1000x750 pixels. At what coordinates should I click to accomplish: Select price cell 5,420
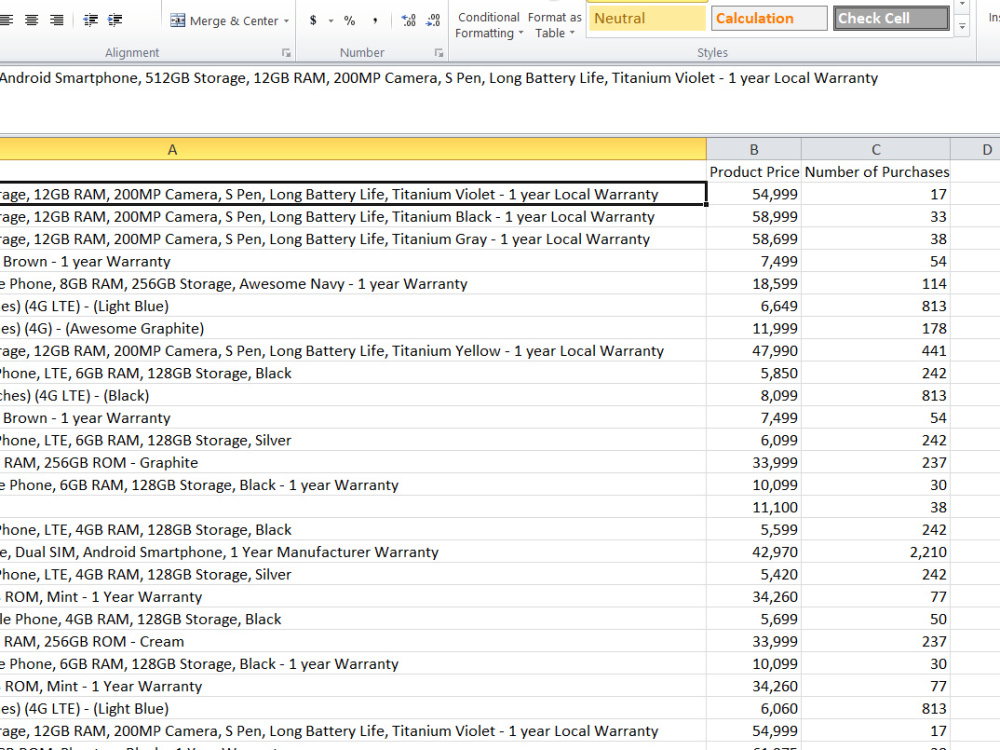pos(754,575)
